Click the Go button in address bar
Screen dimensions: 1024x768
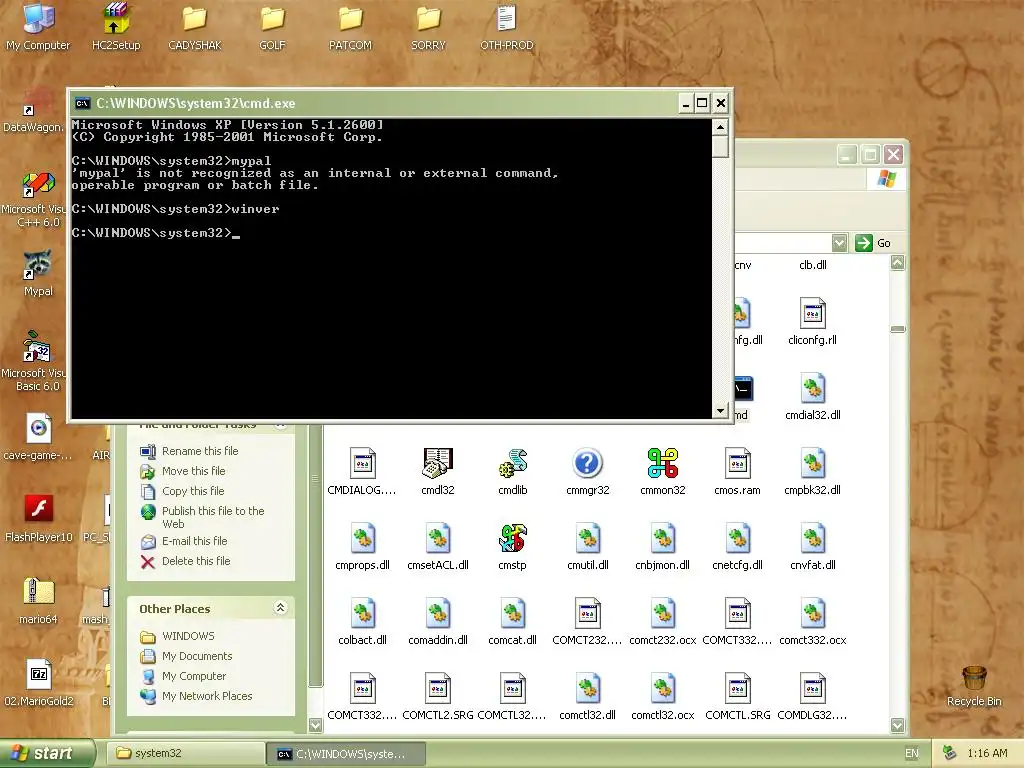pos(873,243)
